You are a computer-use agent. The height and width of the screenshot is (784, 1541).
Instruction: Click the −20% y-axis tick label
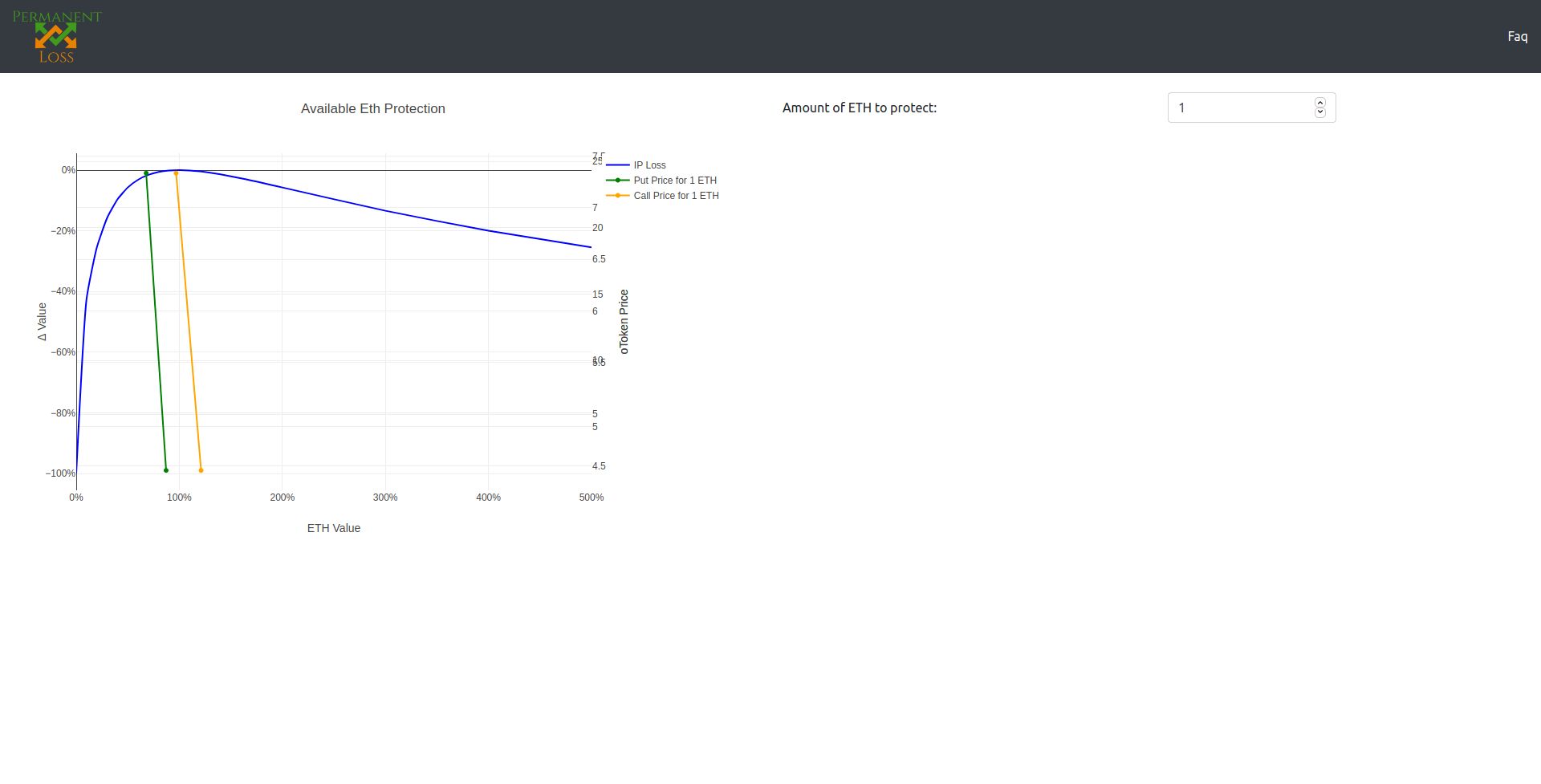[x=63, y=231]
